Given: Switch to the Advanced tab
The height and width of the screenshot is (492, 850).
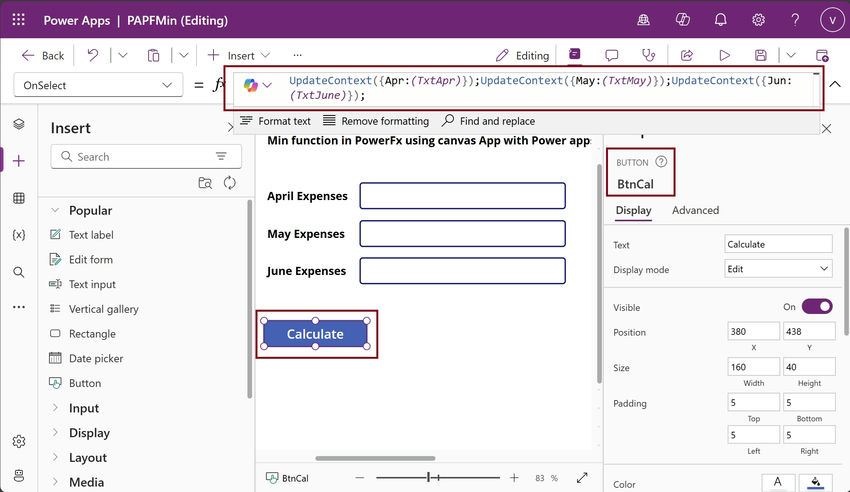Looking at the screenshot, I should [696, 210].
